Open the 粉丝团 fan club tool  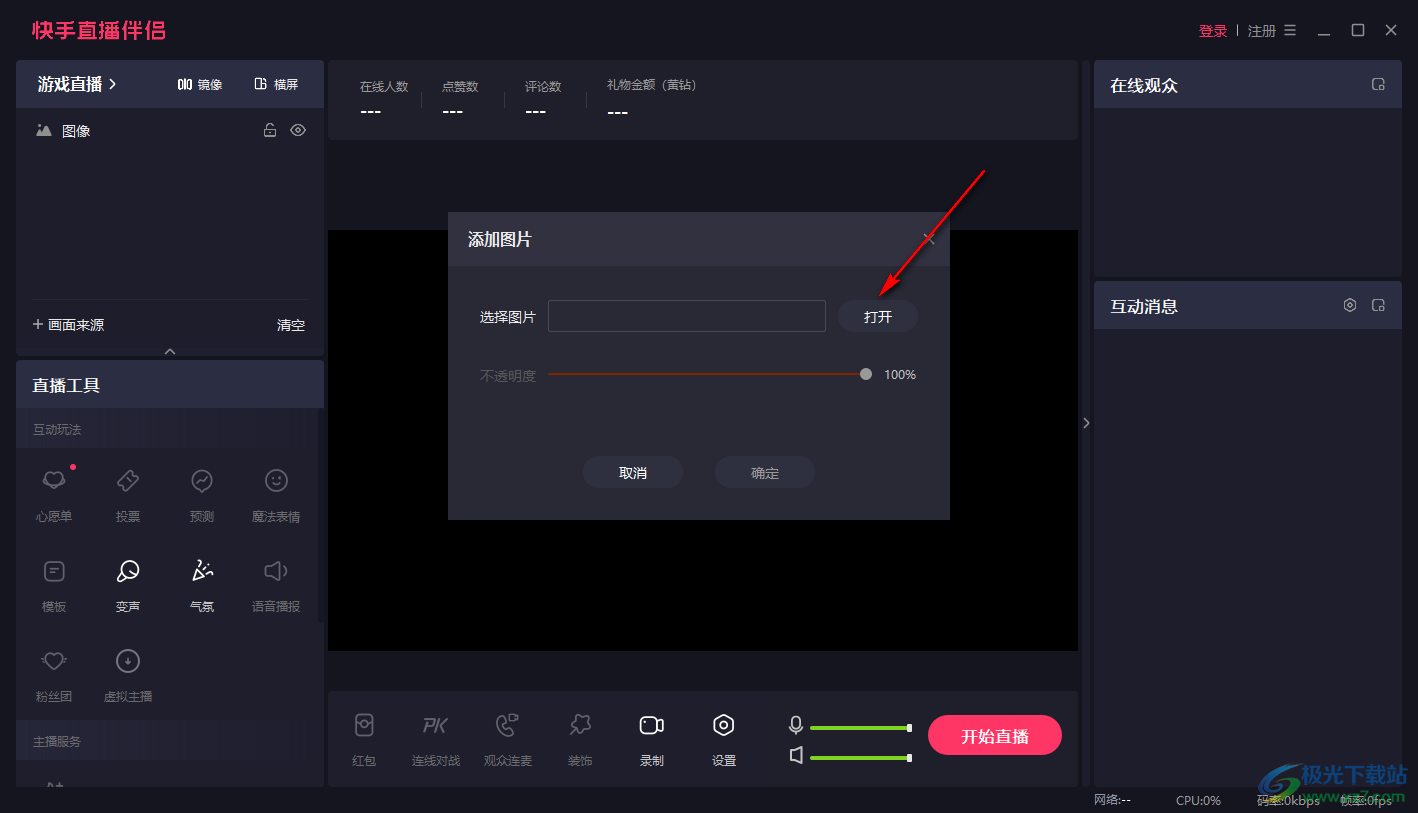54,674
